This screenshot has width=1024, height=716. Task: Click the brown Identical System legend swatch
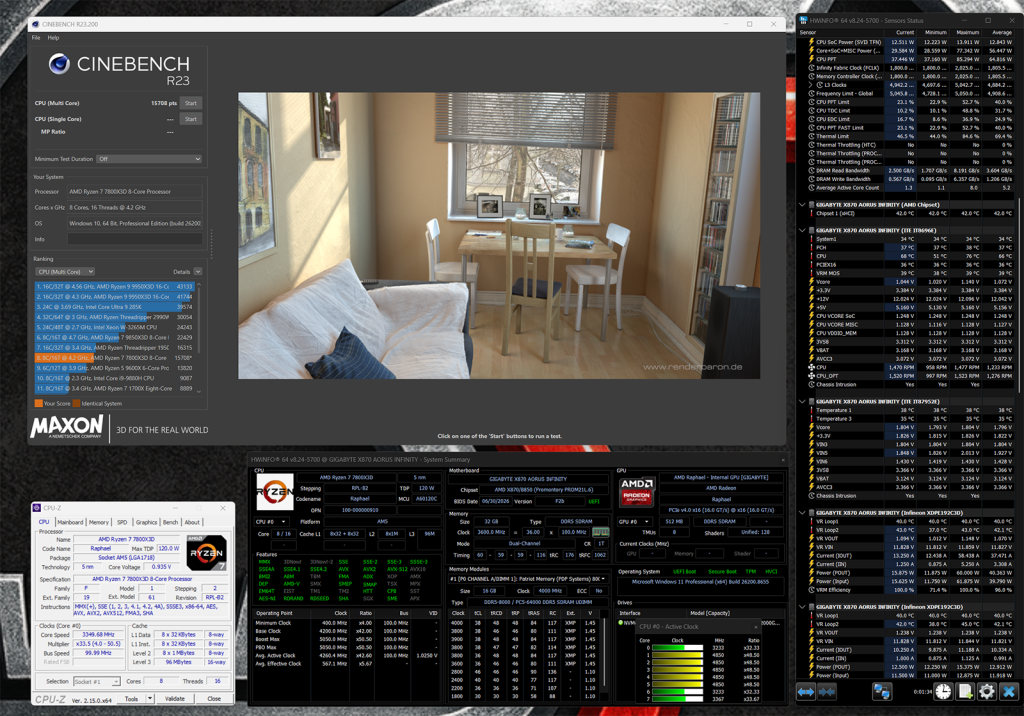(x=76, y=404)
